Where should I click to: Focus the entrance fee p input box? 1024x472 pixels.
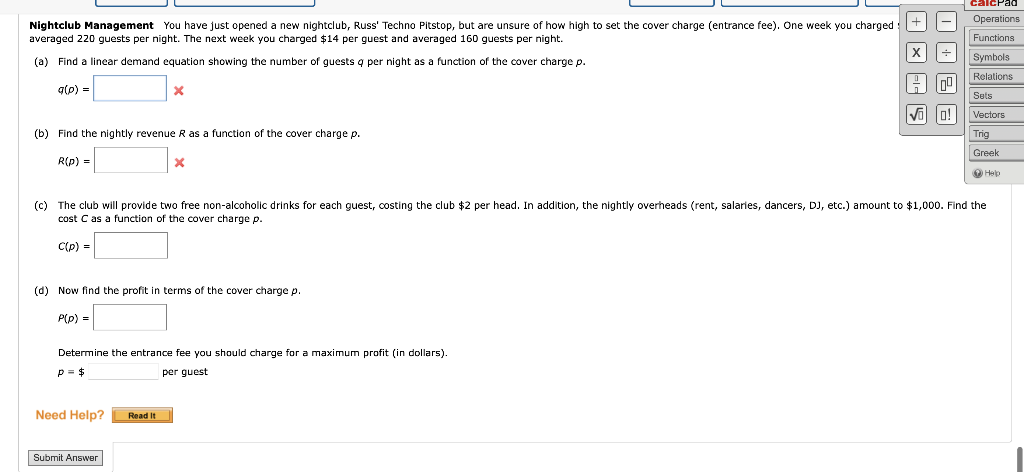[x=123, y=371]
